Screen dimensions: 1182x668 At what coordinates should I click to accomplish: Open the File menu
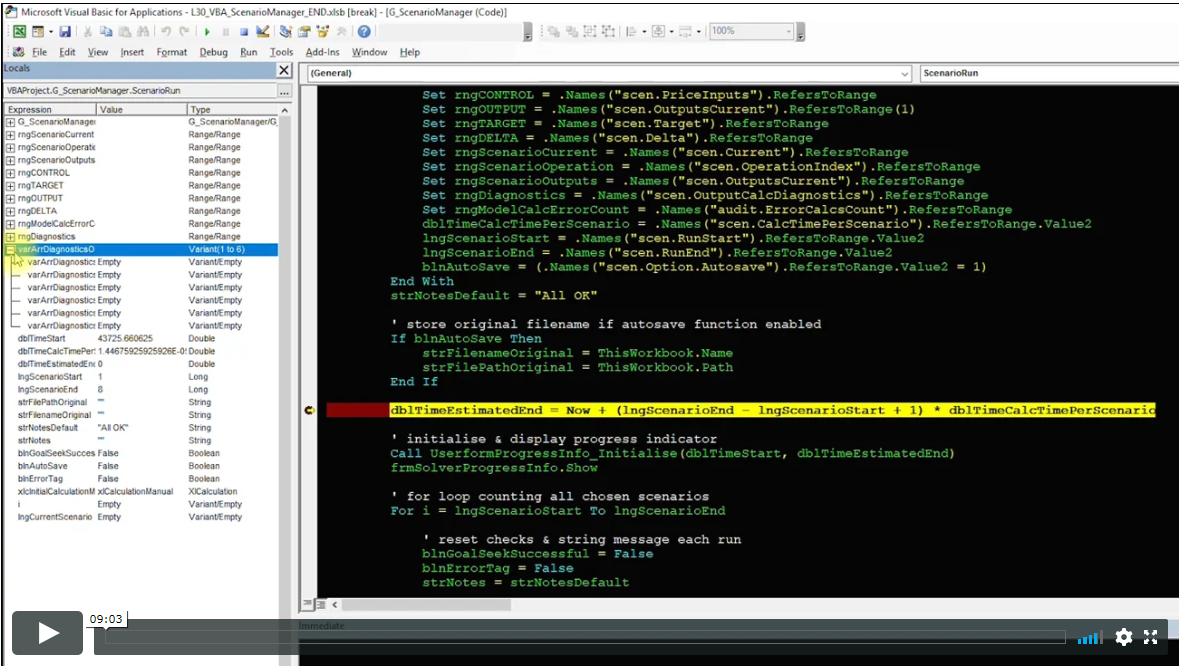point(39,52)
